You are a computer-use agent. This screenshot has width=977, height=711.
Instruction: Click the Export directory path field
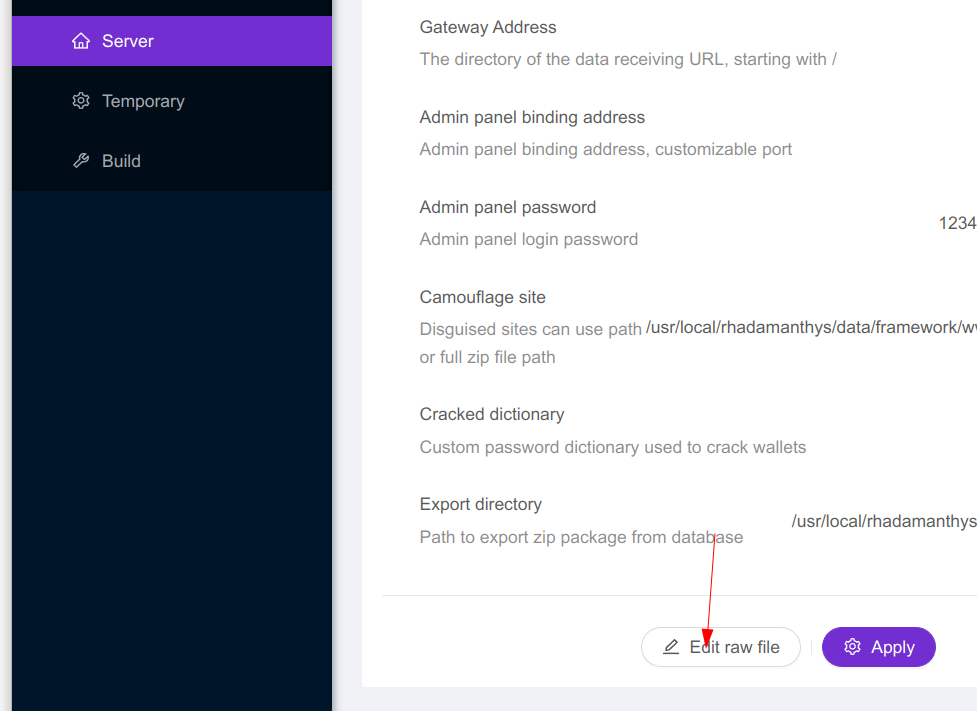pos(884,521)
